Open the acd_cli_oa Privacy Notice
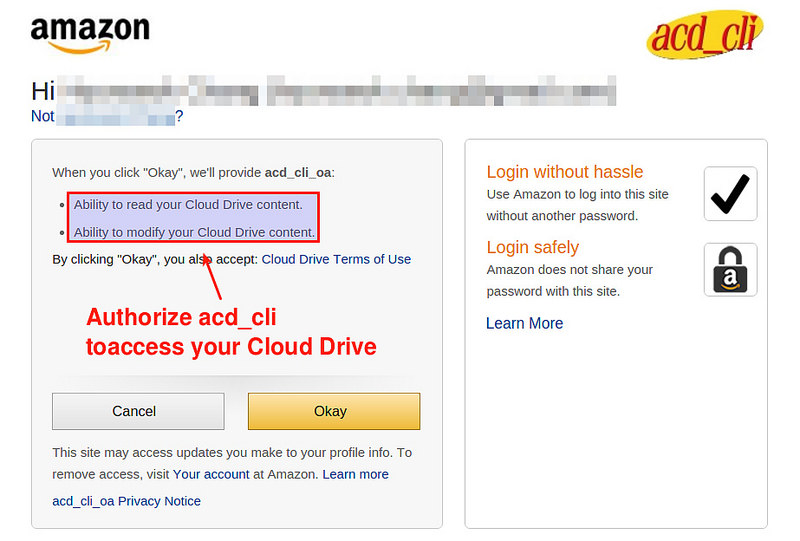The image size is (800, 541). (x=126, y=501)
